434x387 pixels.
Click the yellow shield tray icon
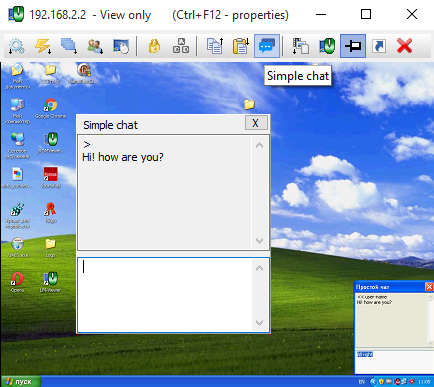click(x=381, y=382)
